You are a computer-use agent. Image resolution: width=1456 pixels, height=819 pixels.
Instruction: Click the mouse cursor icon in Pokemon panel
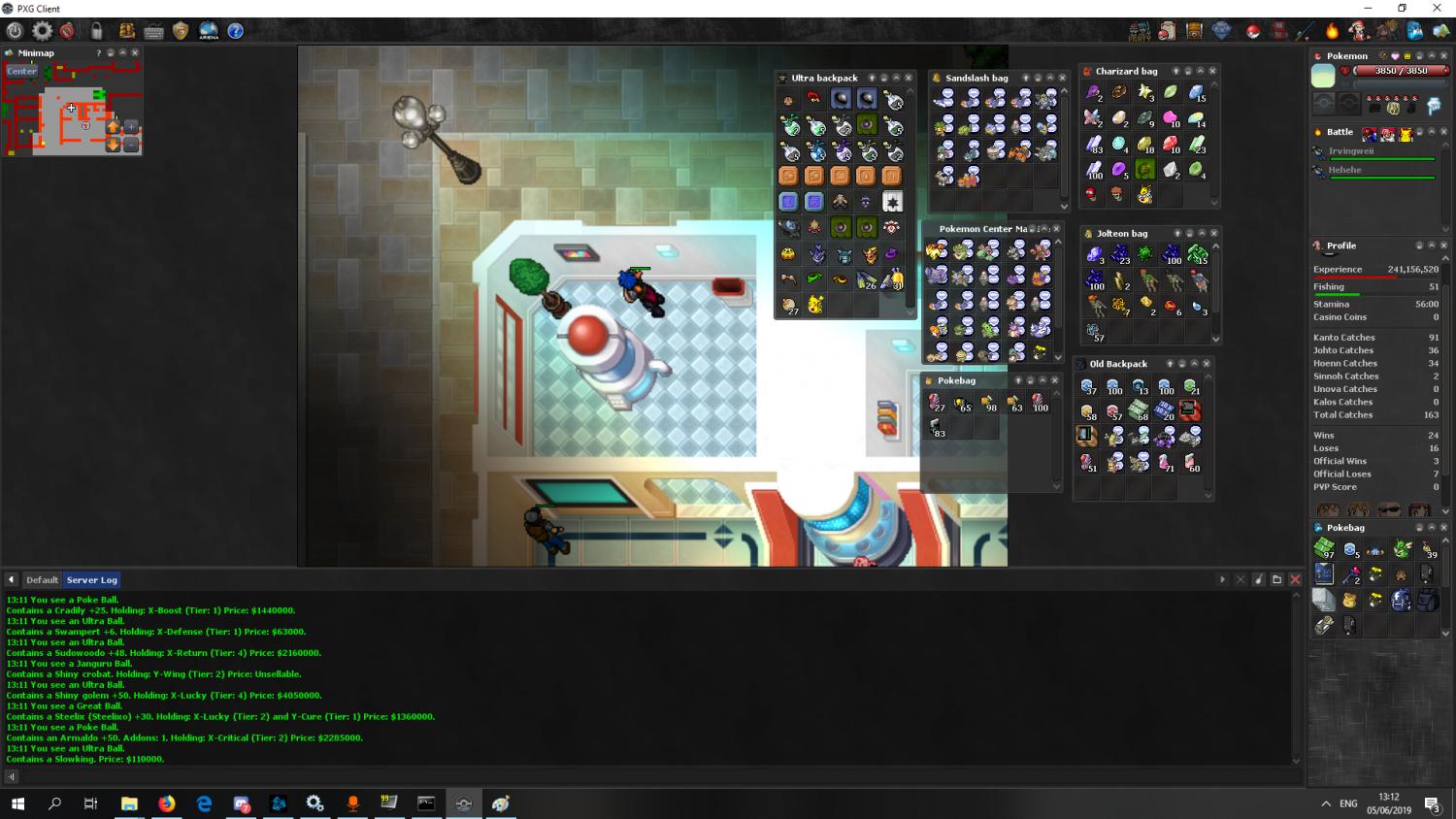(x=1434, y=106)
